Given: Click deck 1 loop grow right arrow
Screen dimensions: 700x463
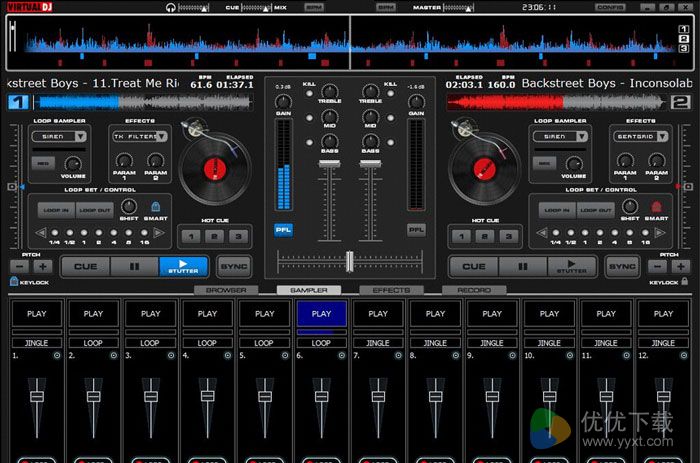Looking at the screenshot, I should (158, 233).
